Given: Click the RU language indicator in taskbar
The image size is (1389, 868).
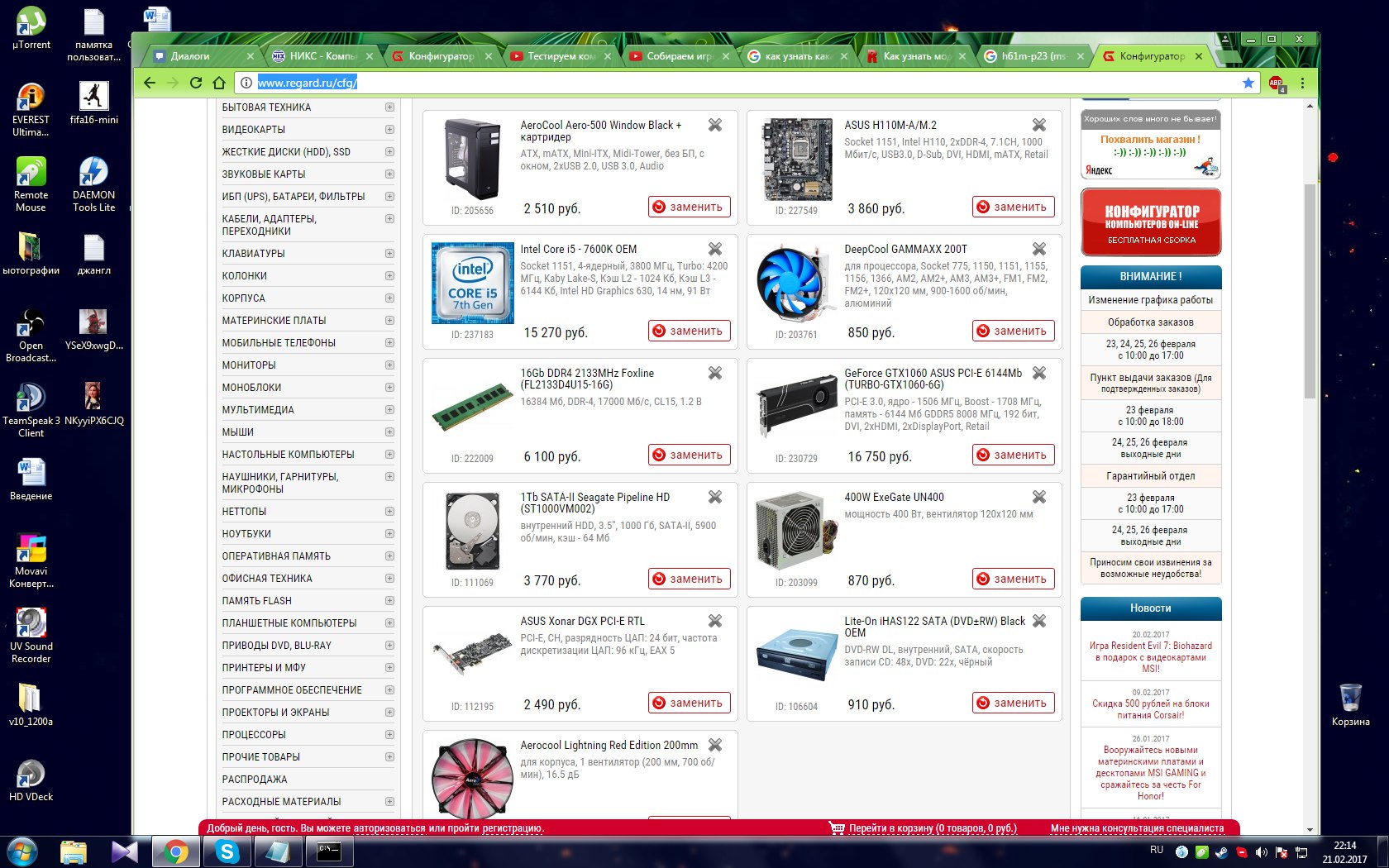Looking at the screenshot, I should [x=1156, y=850].
